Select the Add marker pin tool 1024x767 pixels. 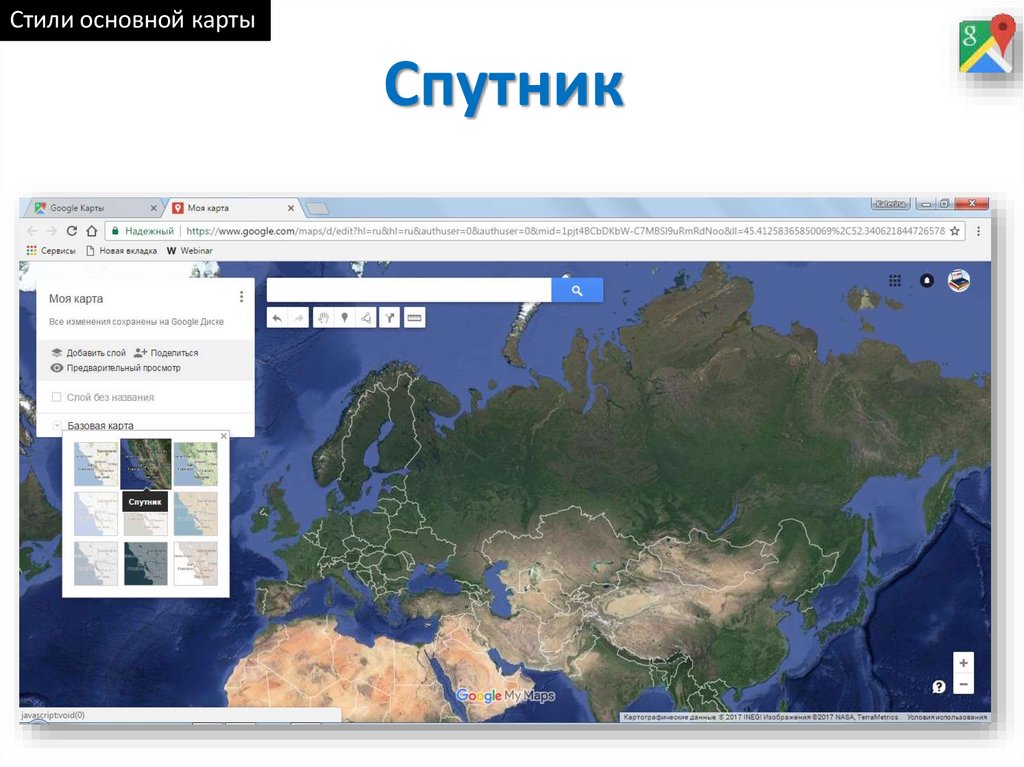pyautogui.click(x=345, y=318)
